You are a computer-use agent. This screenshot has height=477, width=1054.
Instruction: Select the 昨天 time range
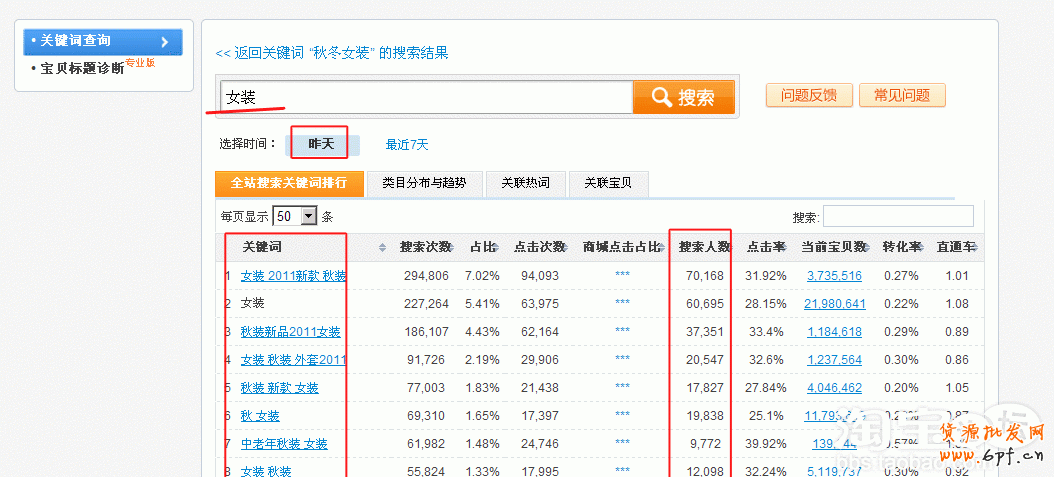point(319,144)
